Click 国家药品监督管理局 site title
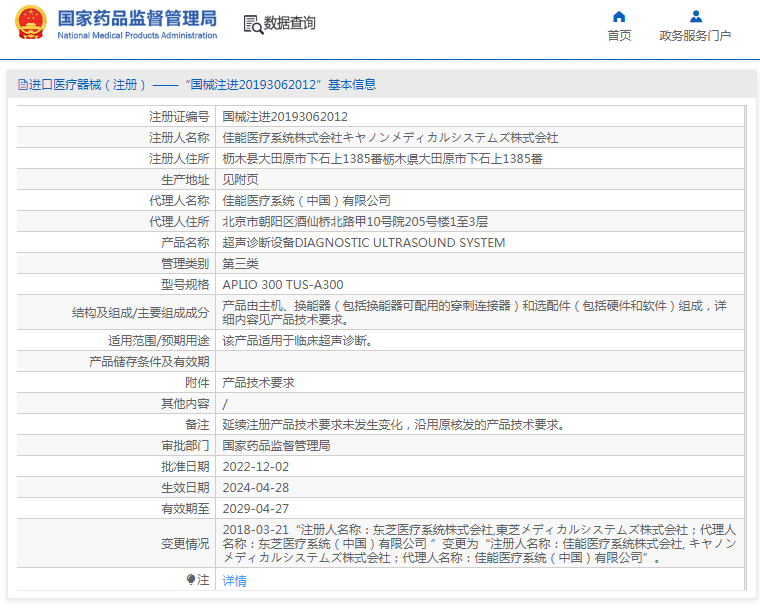 (x=137, y=18)
